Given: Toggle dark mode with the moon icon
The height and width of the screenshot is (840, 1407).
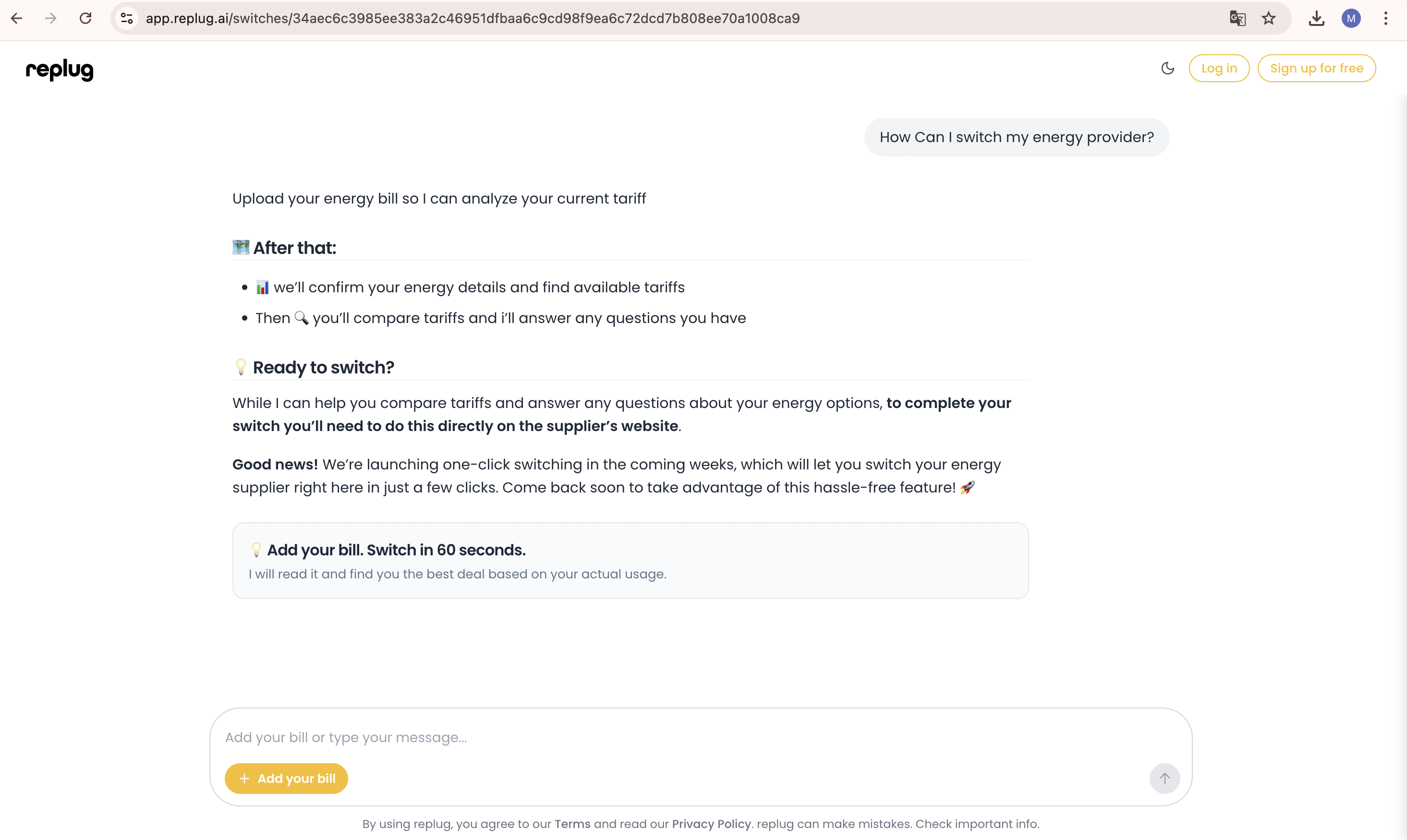Looking at the screenshot, I should click(1167, 68).
